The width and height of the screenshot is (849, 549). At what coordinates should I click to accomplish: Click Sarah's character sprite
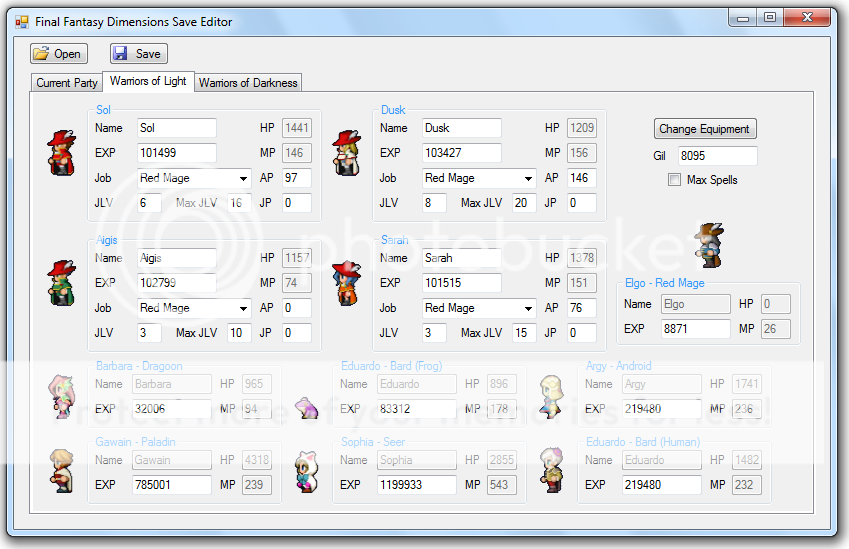pyautogui.click(x=346, y=282)
